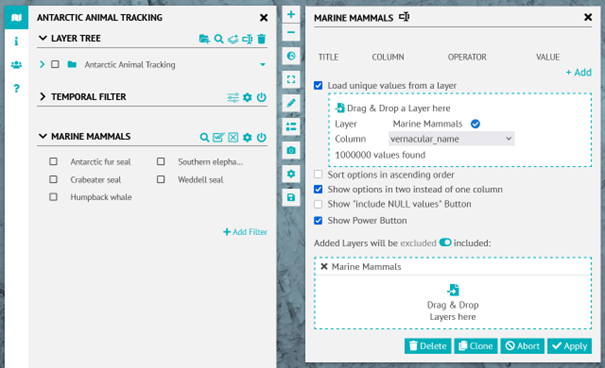Toggle Marine Mammals filter power button
Viewport: 605px width, 368px height.
pos(262,137)
